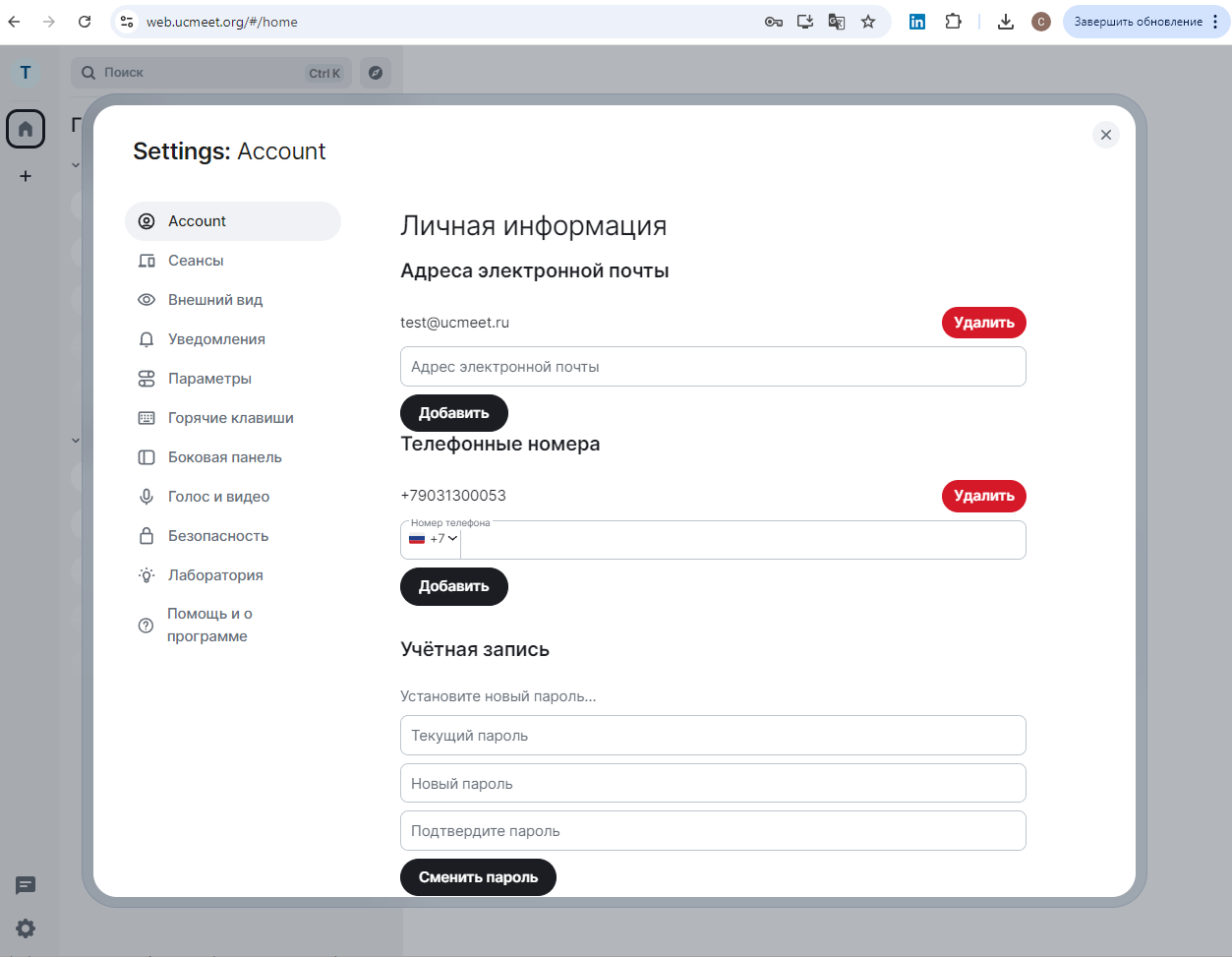This screenshot has height=957, width=1232.
Task: Open the Google Translate icon in address bar
Action: [837, 21]
